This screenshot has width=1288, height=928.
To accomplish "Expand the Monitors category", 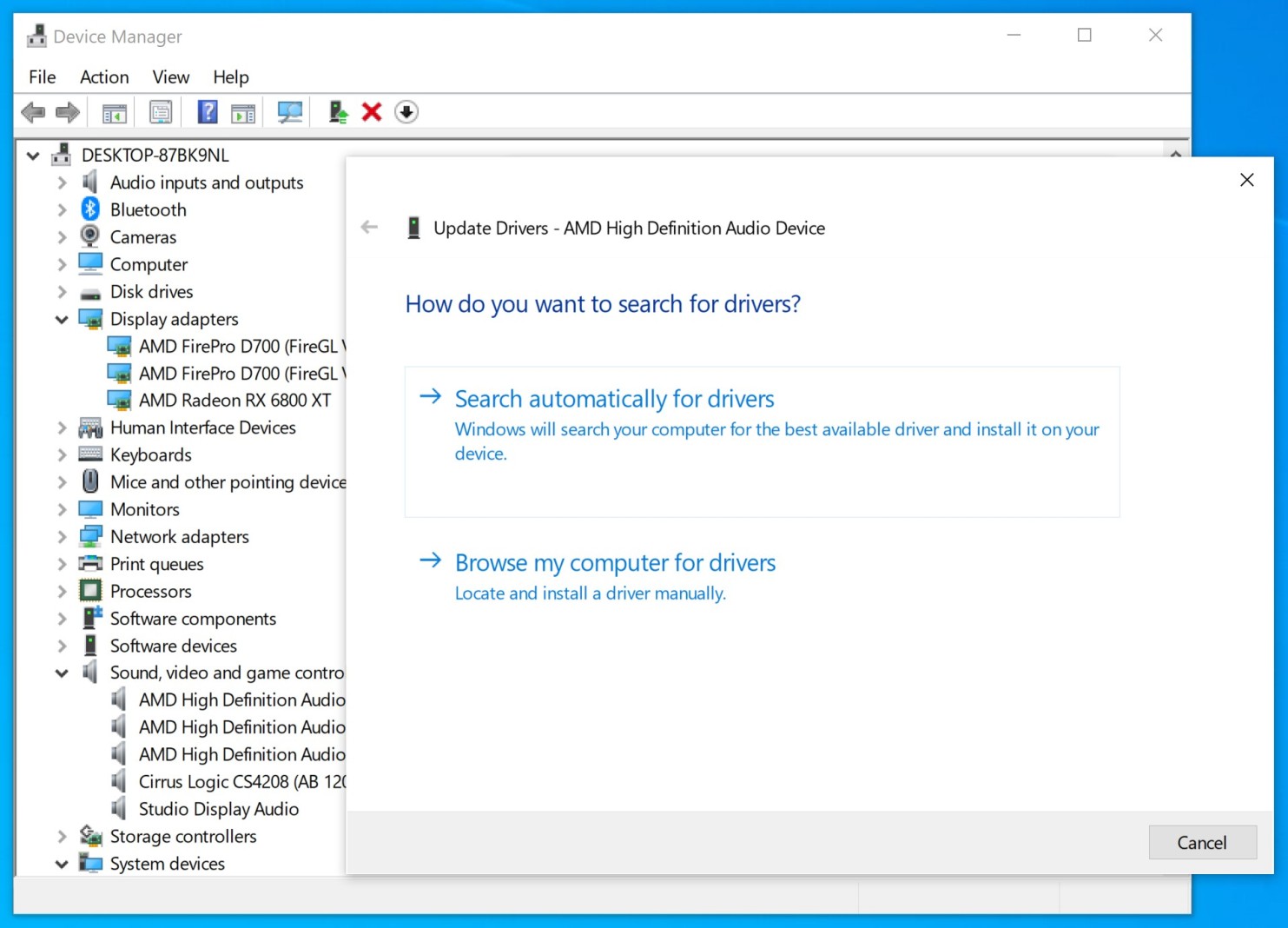I will click(x=62, y=509).
